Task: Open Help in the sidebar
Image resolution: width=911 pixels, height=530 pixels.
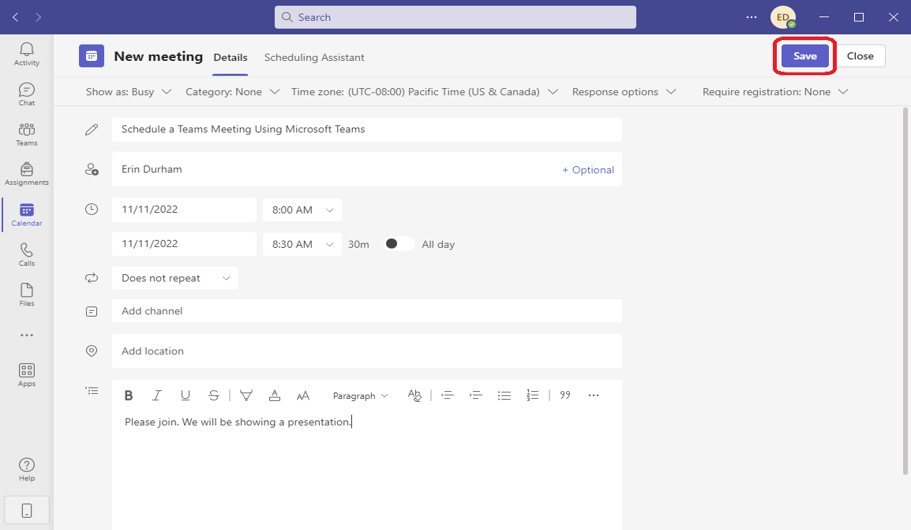Action: coord(27,470)
